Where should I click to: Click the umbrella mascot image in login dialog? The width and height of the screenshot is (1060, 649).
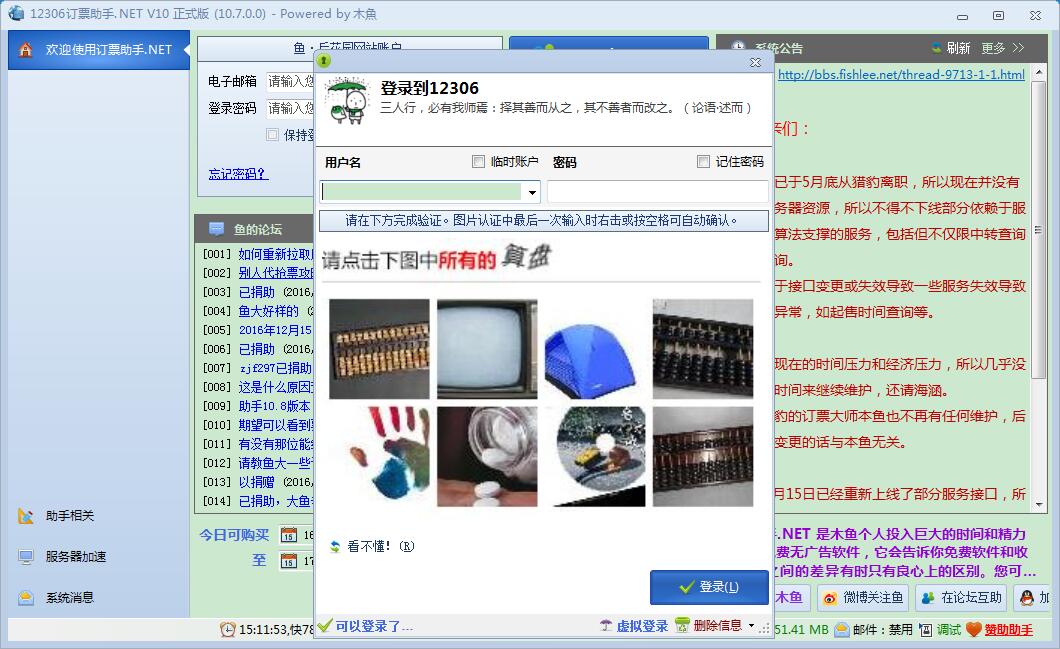pos(345,101)
